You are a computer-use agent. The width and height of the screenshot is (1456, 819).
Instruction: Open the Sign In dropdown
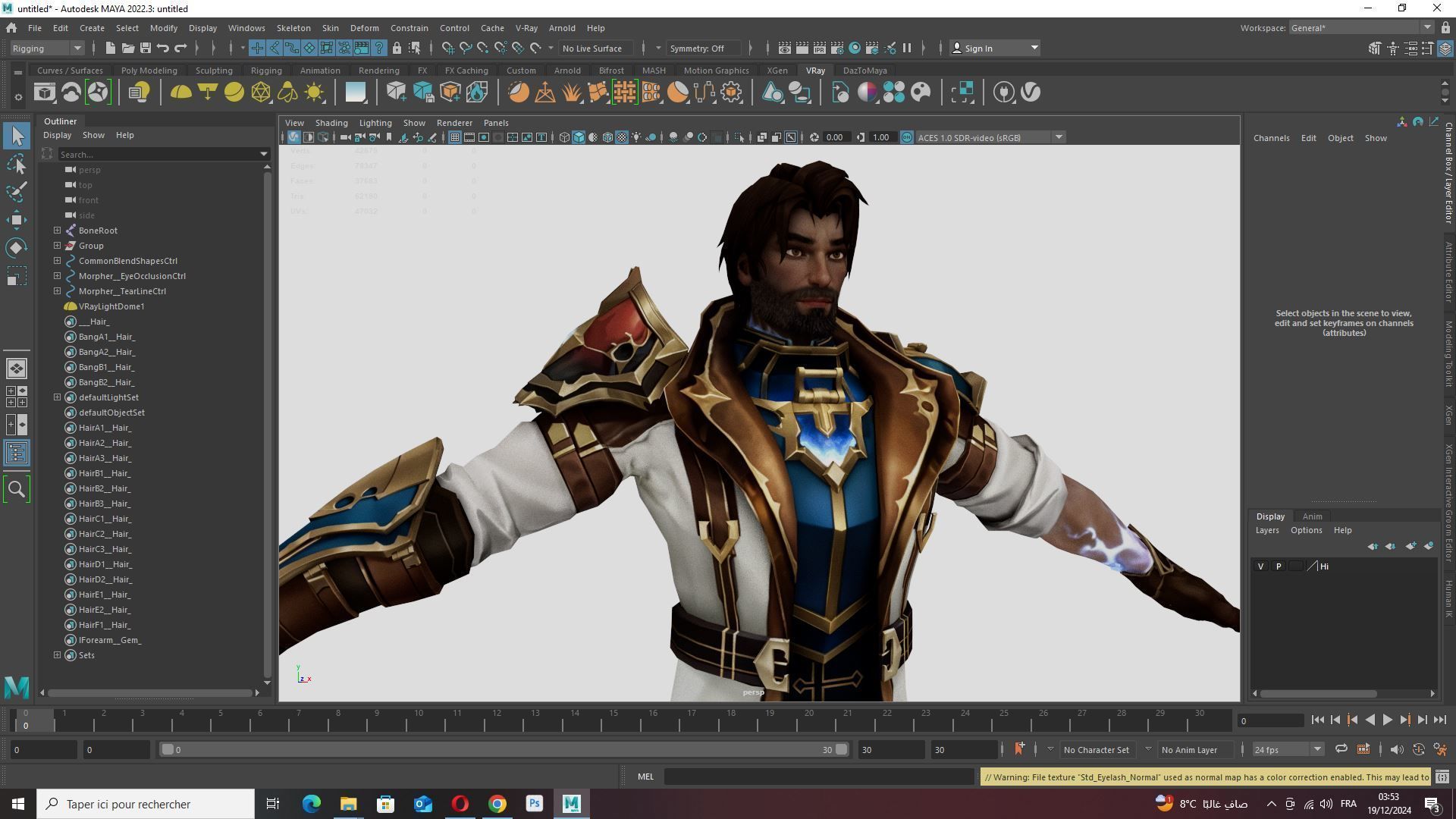[995, 48]
